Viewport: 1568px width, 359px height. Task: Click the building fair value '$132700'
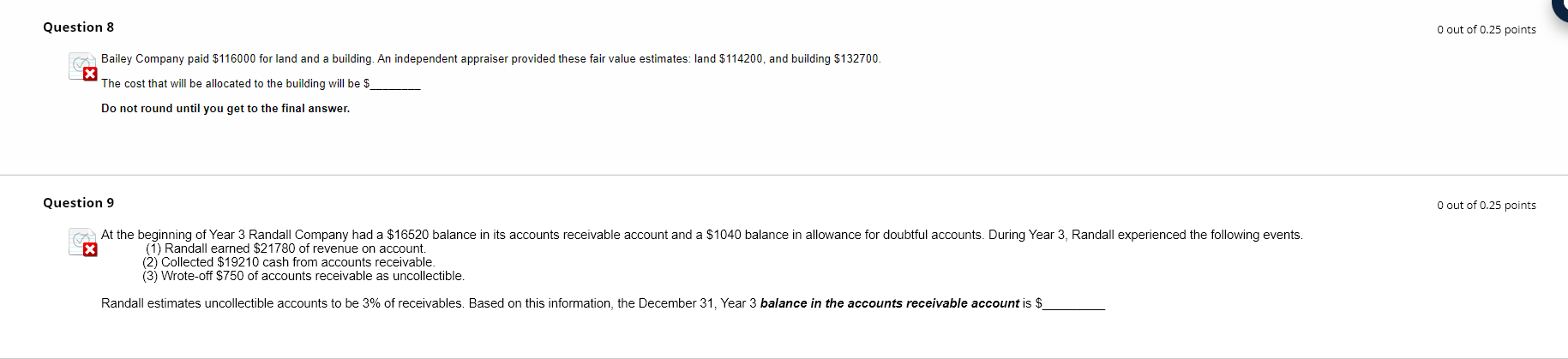[x=856, y=59]
